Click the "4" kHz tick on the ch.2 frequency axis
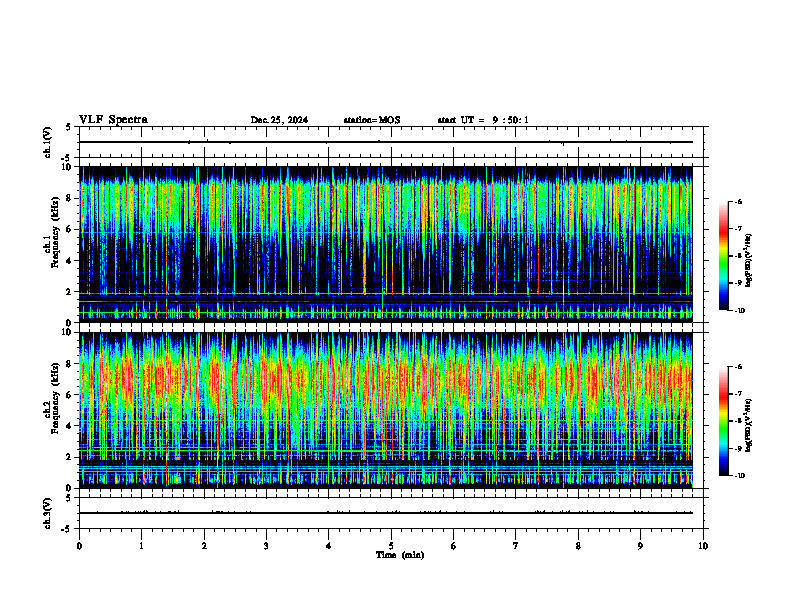This screenshot has height=612, width=792. coord(70,426)
